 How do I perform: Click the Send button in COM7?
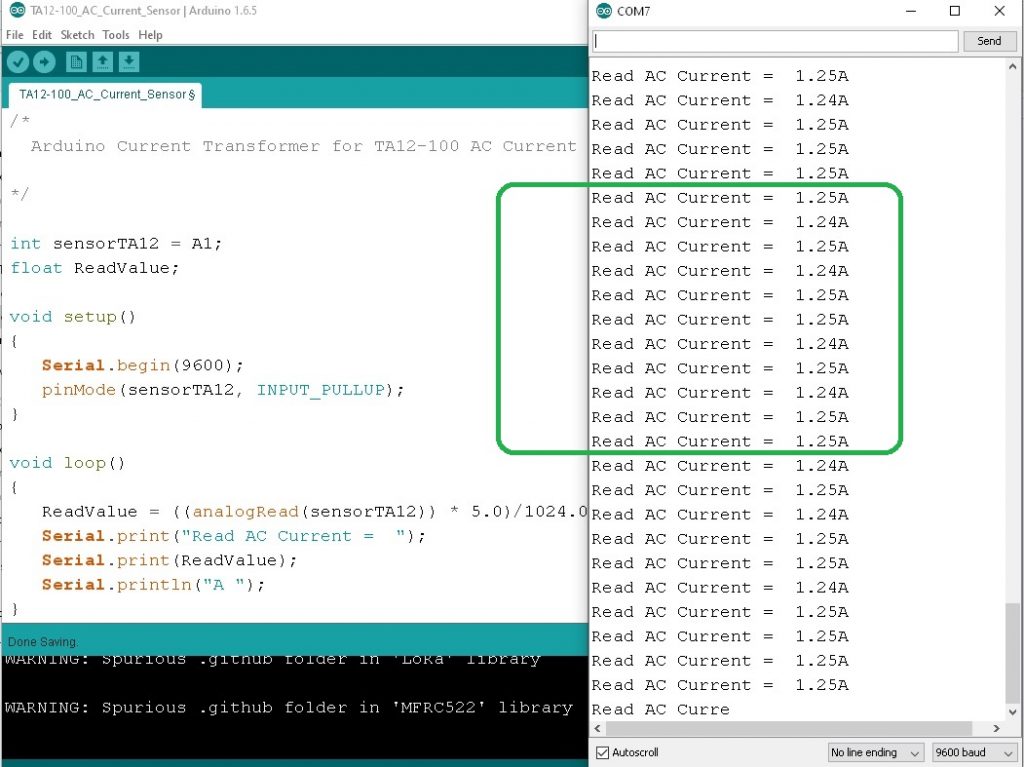coord(989,41)
